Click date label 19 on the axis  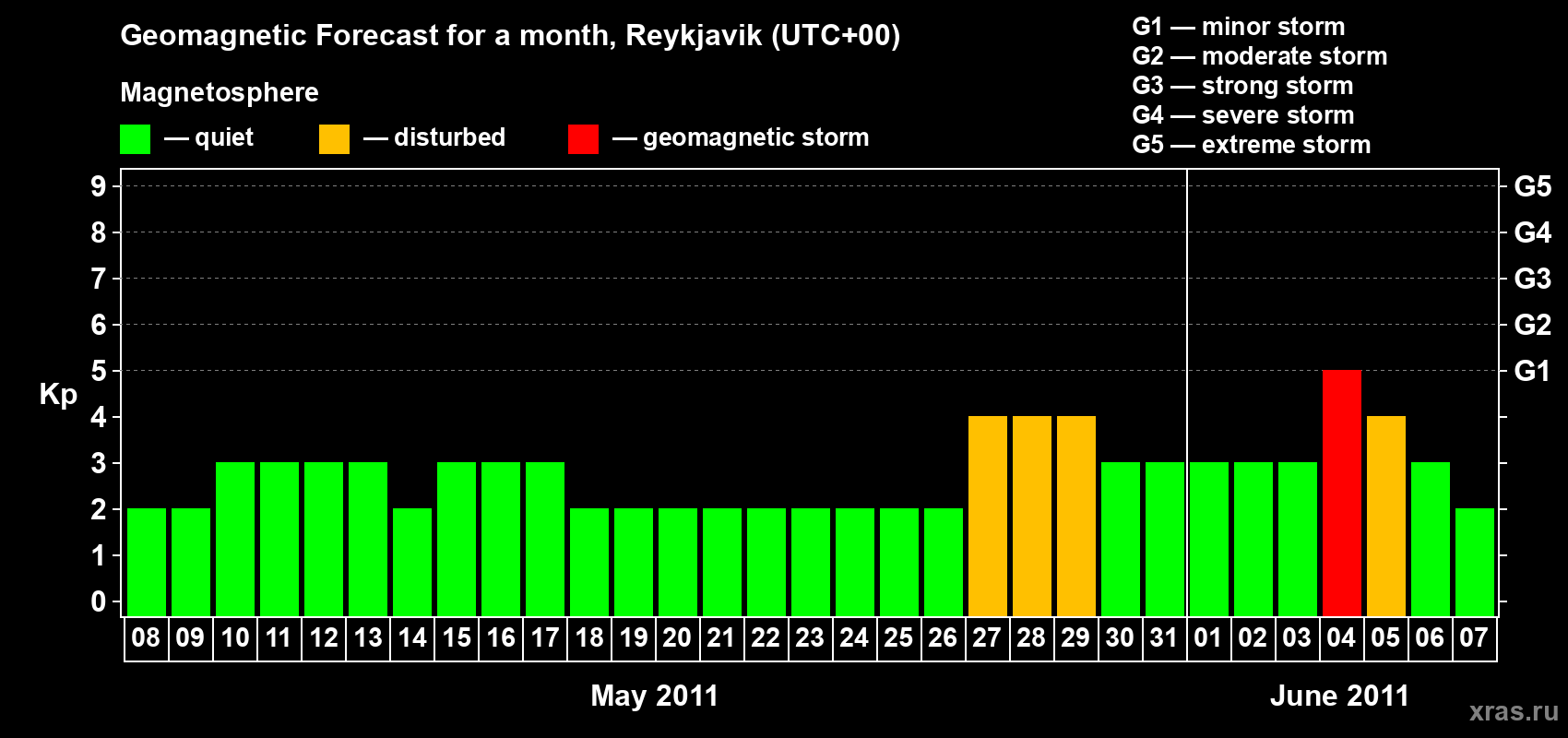pyautogui.click(x=633, y=637)
